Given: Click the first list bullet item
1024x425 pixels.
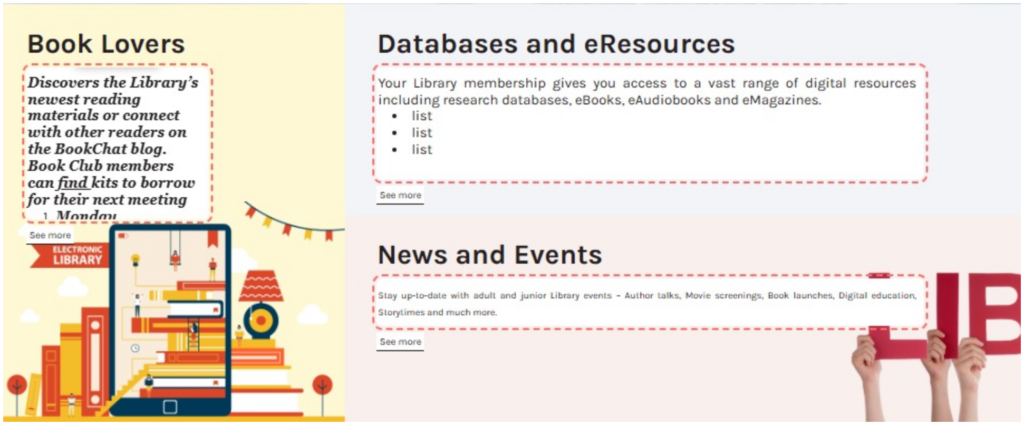Looking at the screenshot, I should click(x=422, y=116).
